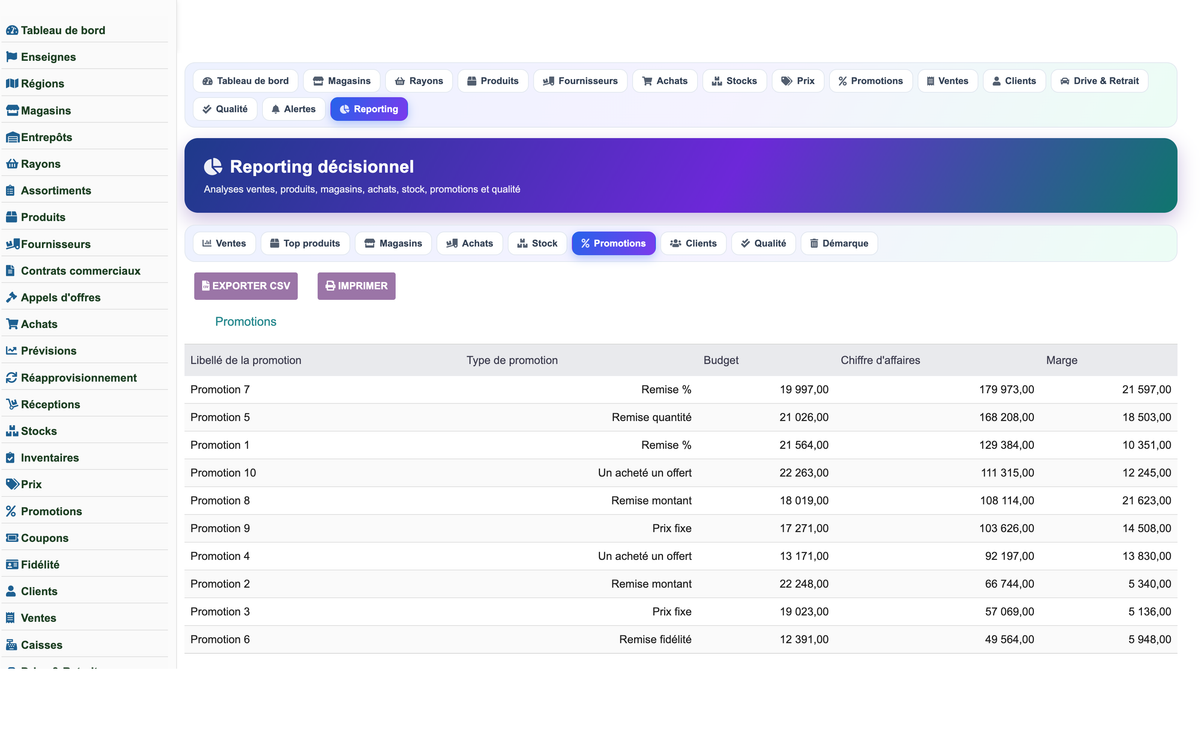
Task: Select the Reporting top navigation button
Action: coord(369,109)
